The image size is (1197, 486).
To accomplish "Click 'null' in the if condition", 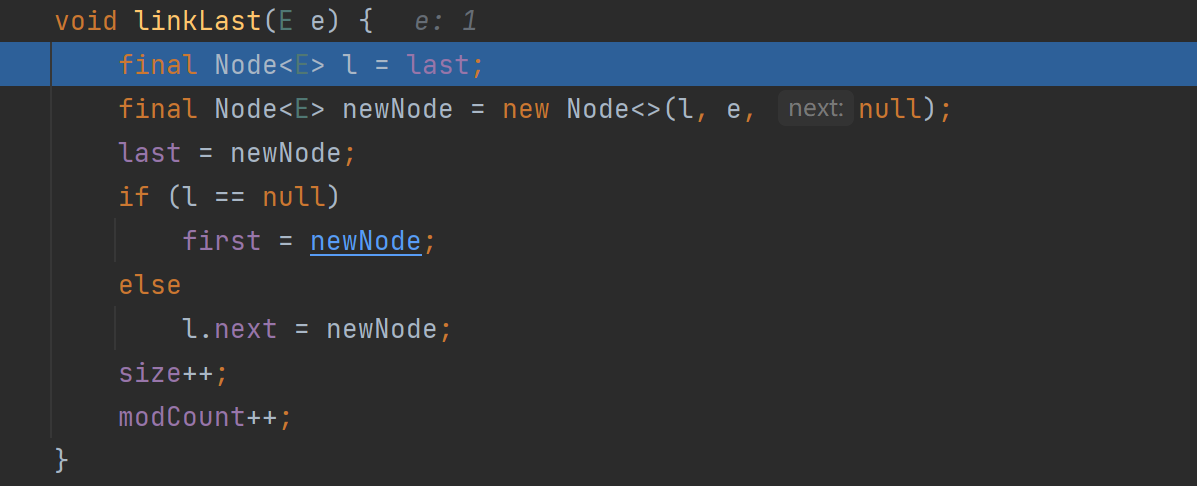I will tap(294, 198).
